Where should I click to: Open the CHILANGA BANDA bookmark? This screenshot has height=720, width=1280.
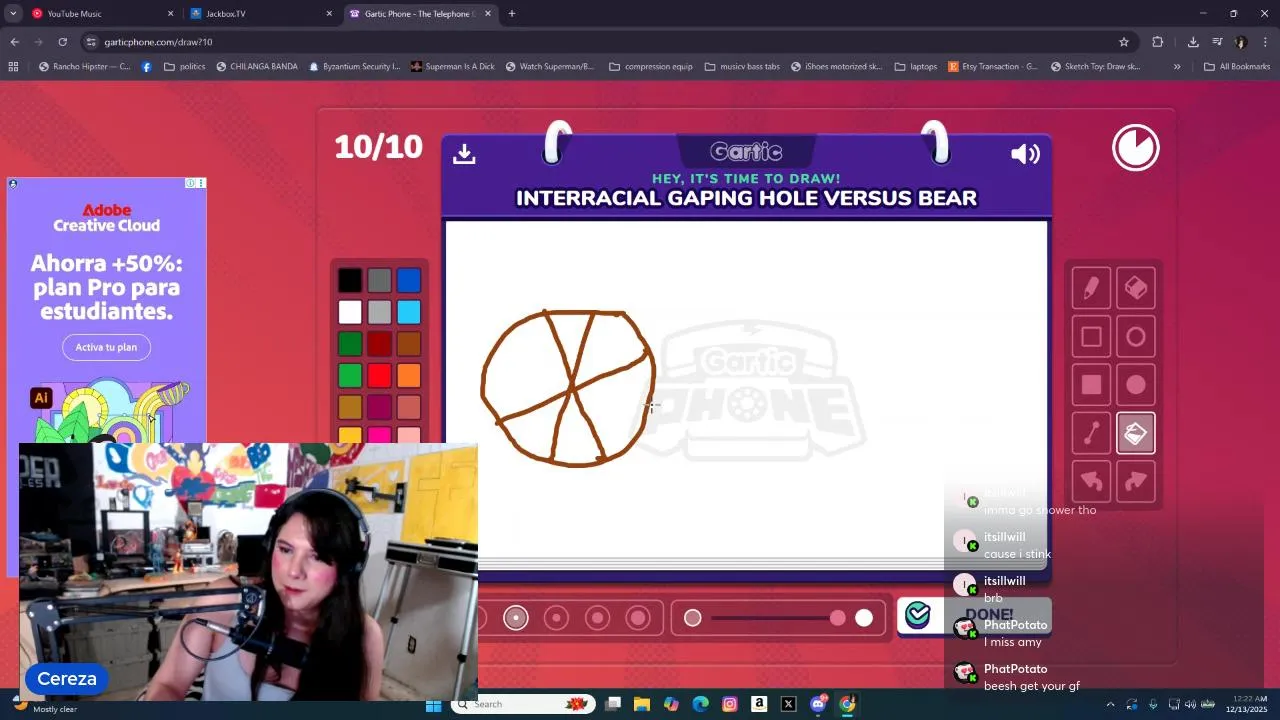pyautogui.click(x=257, y=67)
